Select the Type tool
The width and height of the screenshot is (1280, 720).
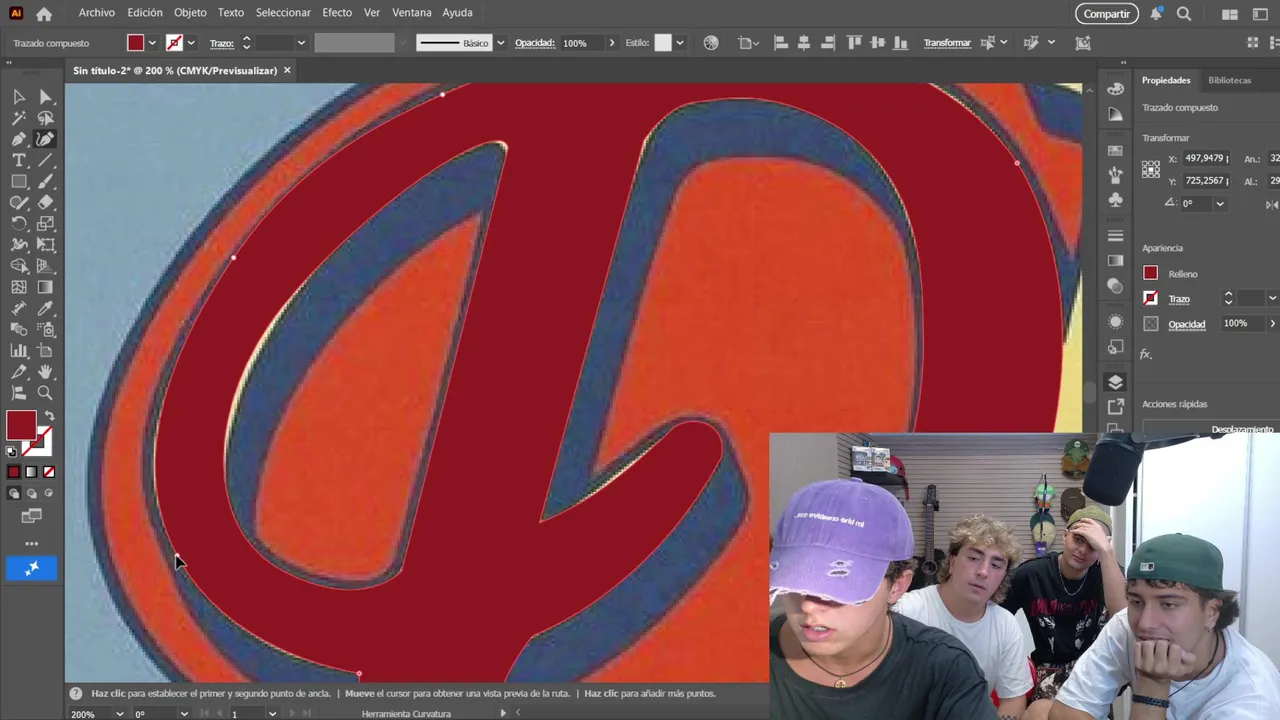(x=19, y=160)
